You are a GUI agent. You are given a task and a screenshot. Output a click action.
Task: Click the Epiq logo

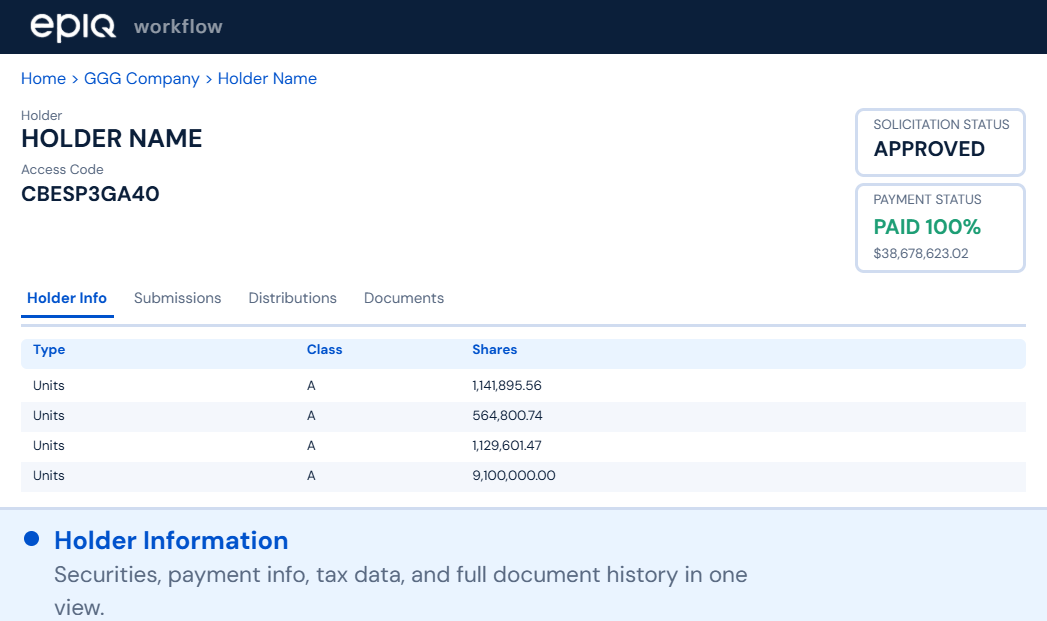pos(73,27)
